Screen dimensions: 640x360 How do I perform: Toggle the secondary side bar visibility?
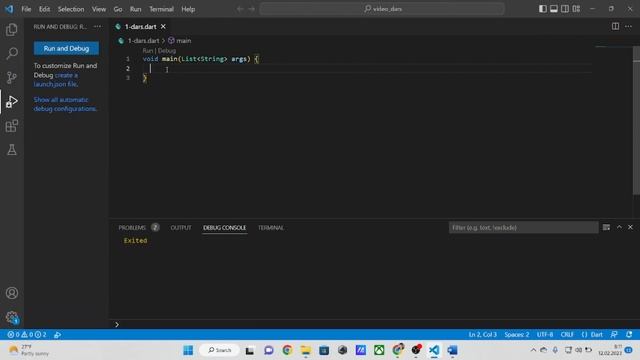(565, 9)
